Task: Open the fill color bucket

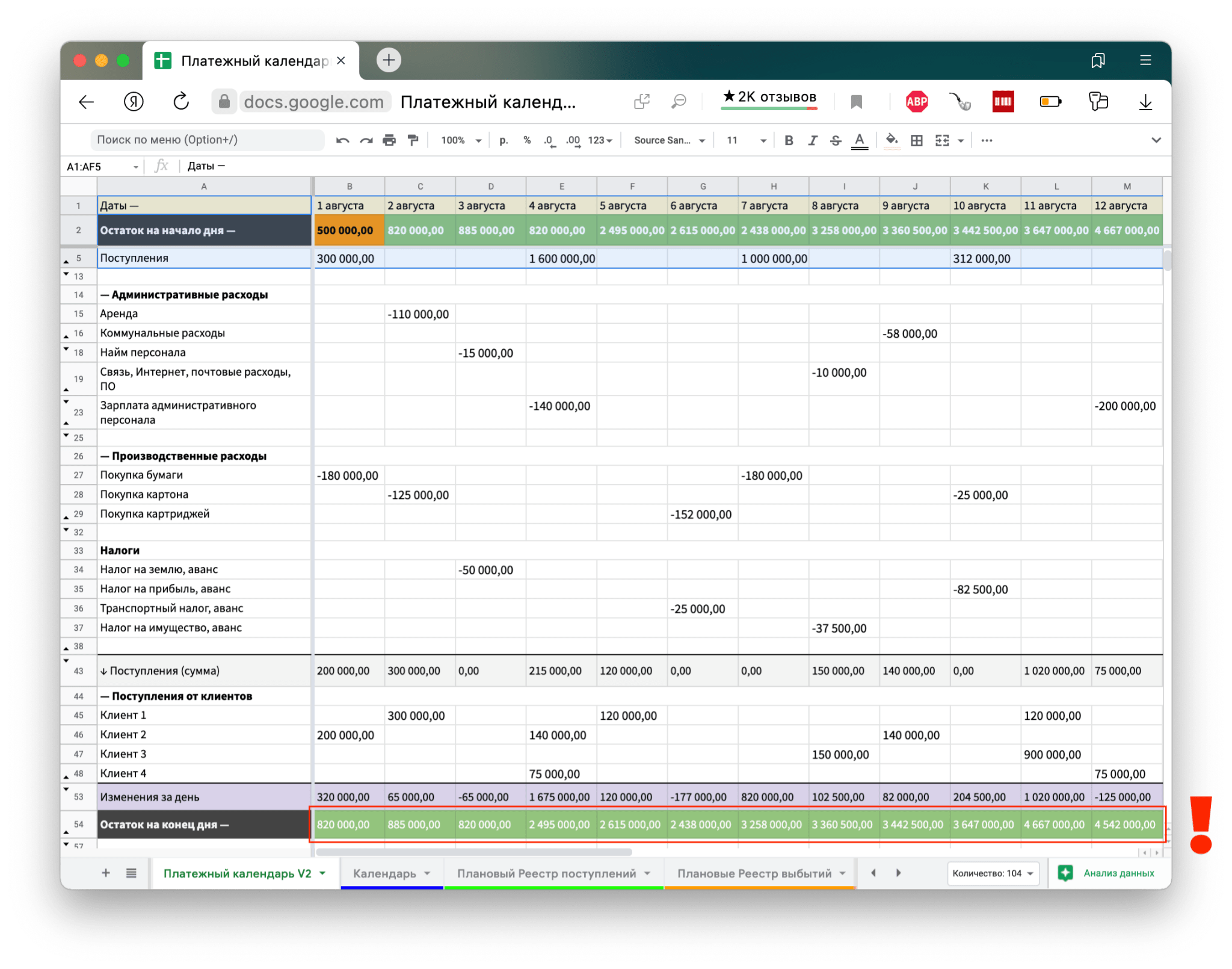Action: (x=892, y=141)
